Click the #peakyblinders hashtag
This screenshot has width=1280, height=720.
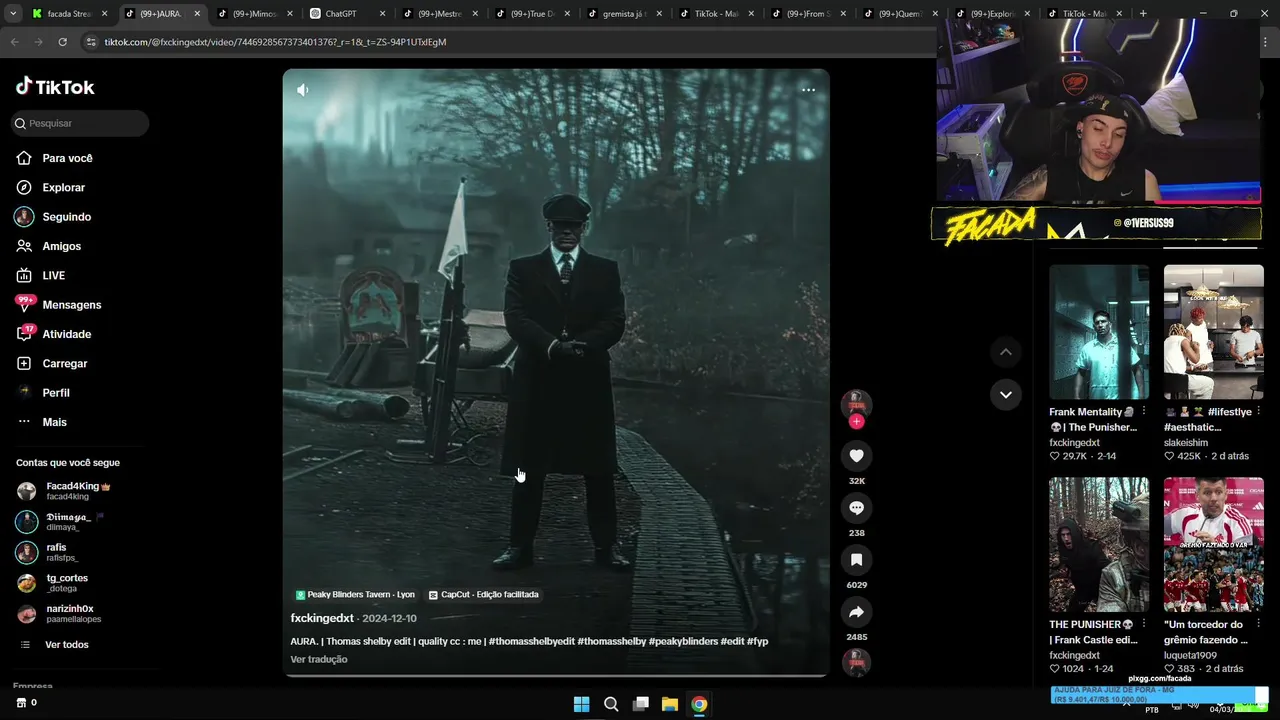(683, 641)
